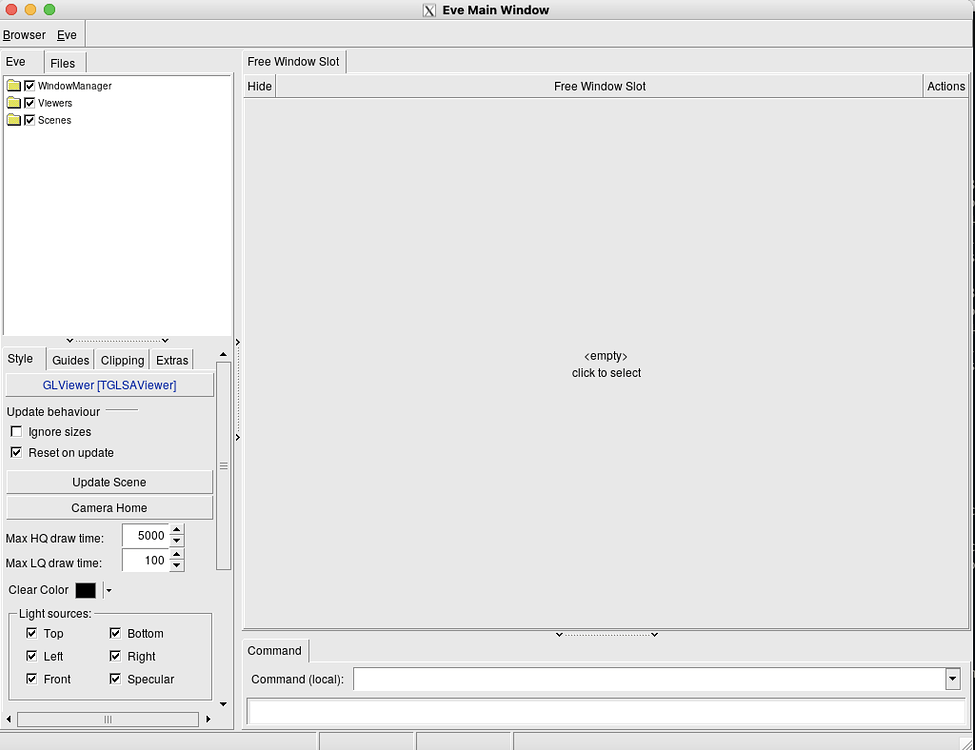Image resolution: width=975 pixels, height=750 pixels.
Task: Decrease Max LQ draw time value
Action: pos(177,565)
